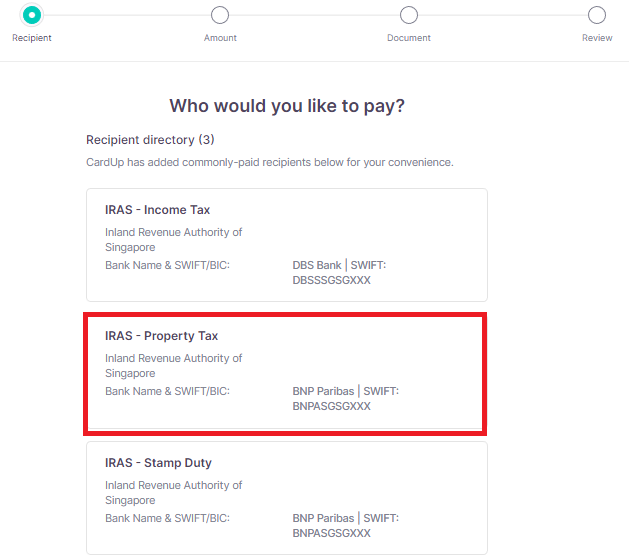Click the Recipient step label
630x559 pixels.
pyautogui.click(x=32, y=38)
